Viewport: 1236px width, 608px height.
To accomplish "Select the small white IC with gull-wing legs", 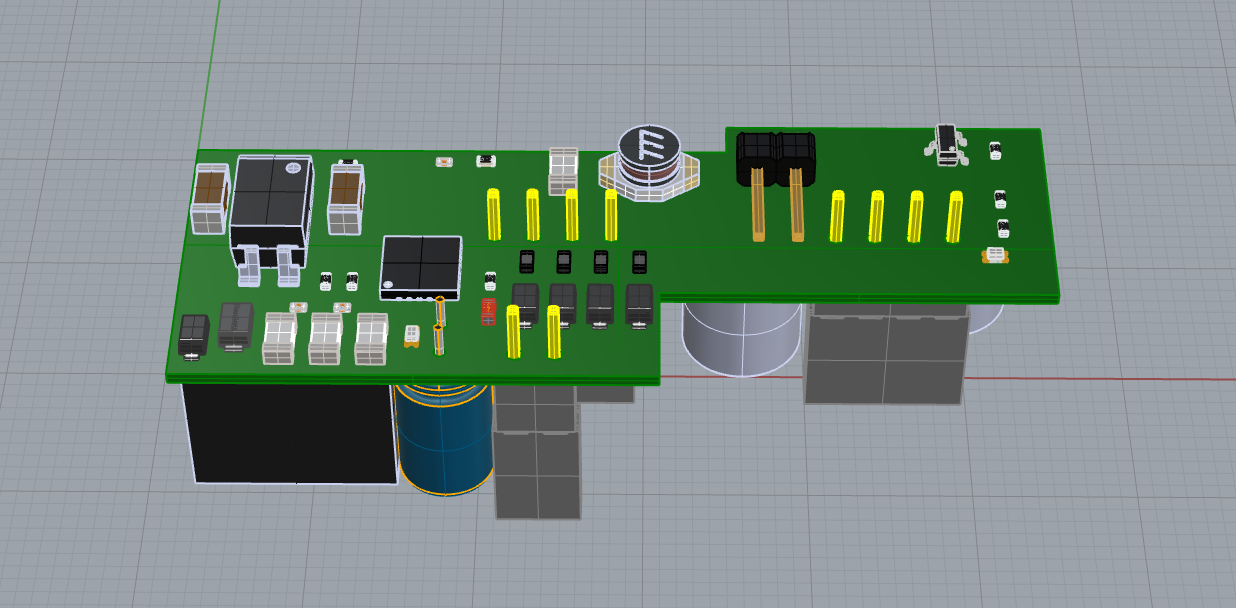I will 946,141.
